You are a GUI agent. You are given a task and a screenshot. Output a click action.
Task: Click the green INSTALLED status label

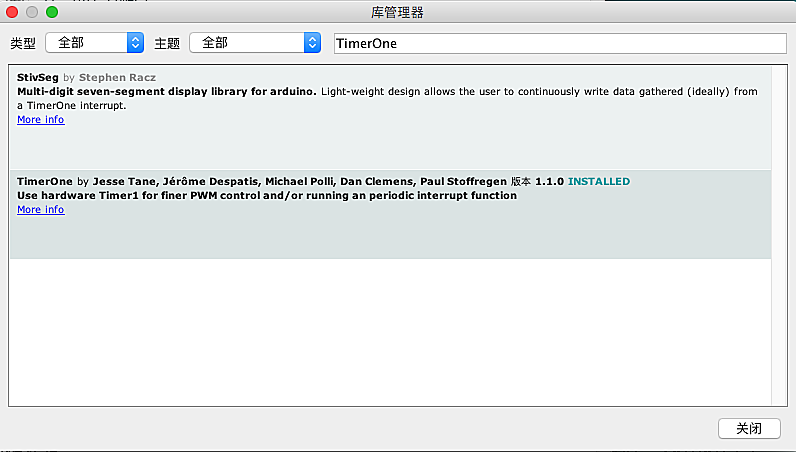click(x=598, y=182)
